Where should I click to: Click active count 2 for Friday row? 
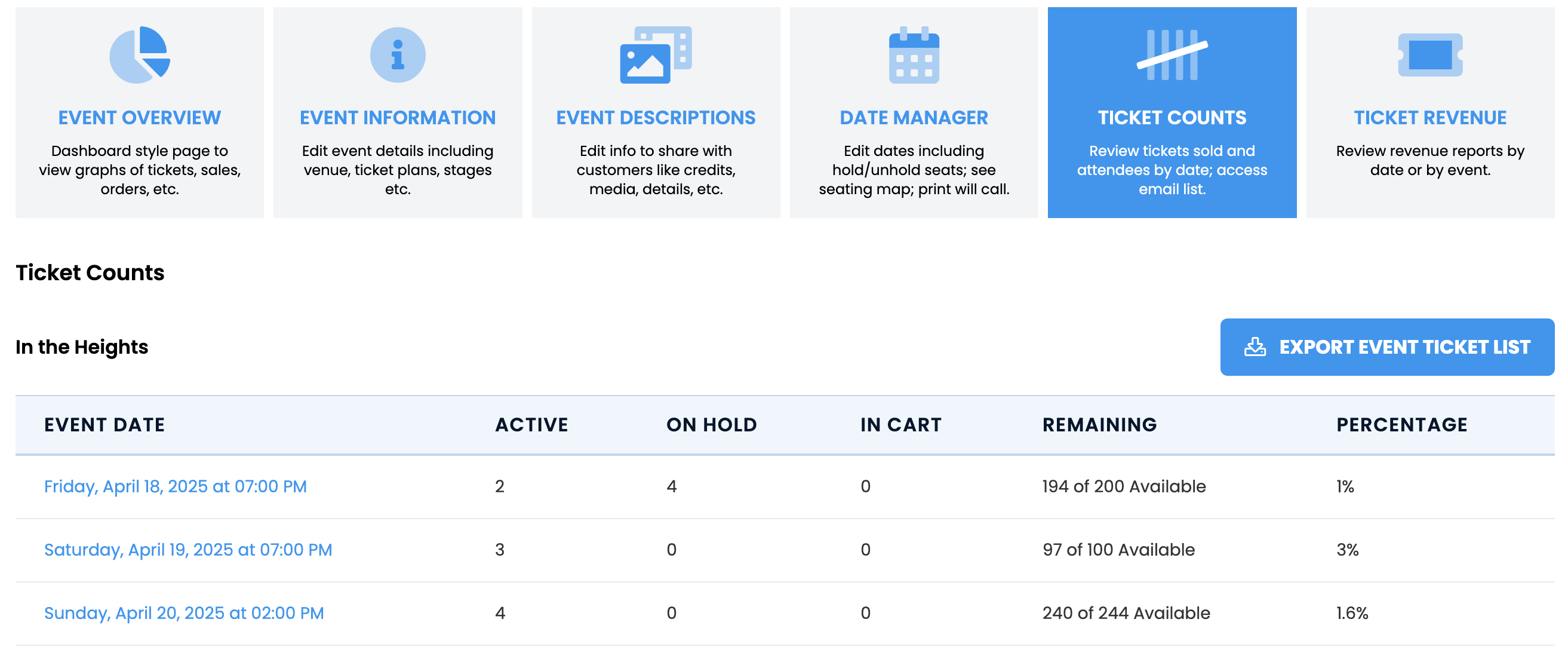point(500,486)
